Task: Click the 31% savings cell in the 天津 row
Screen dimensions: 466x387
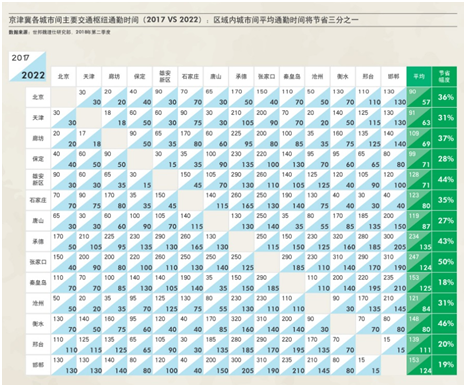Action: coord(444,118)
